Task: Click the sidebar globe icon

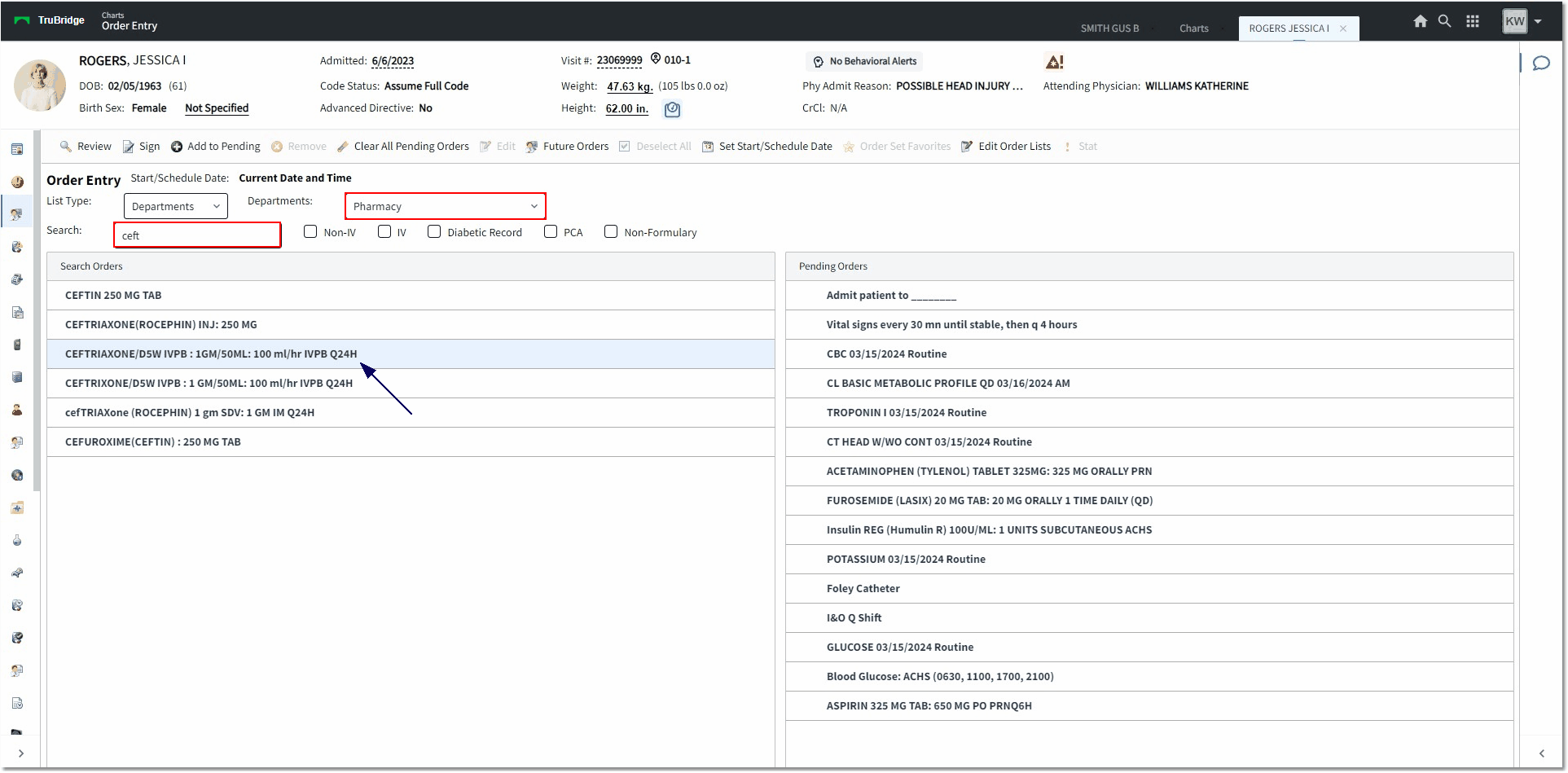Action: pyautogui.click(x=17, y=475)
